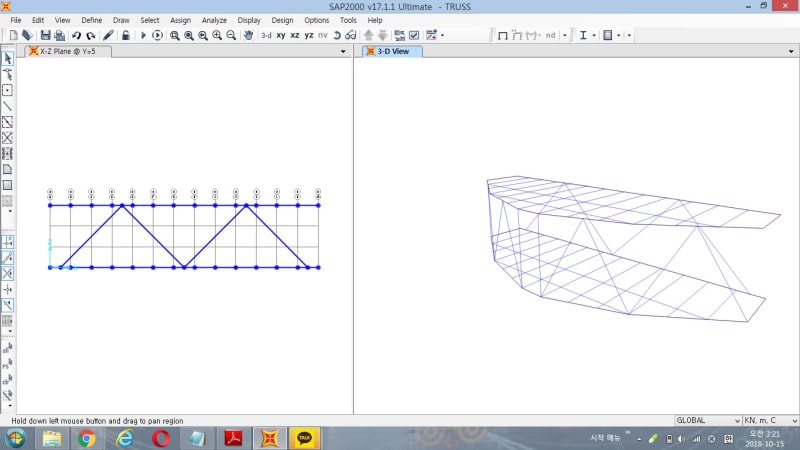Select the Quick Draw Frame tool

[x=8, y=122]
